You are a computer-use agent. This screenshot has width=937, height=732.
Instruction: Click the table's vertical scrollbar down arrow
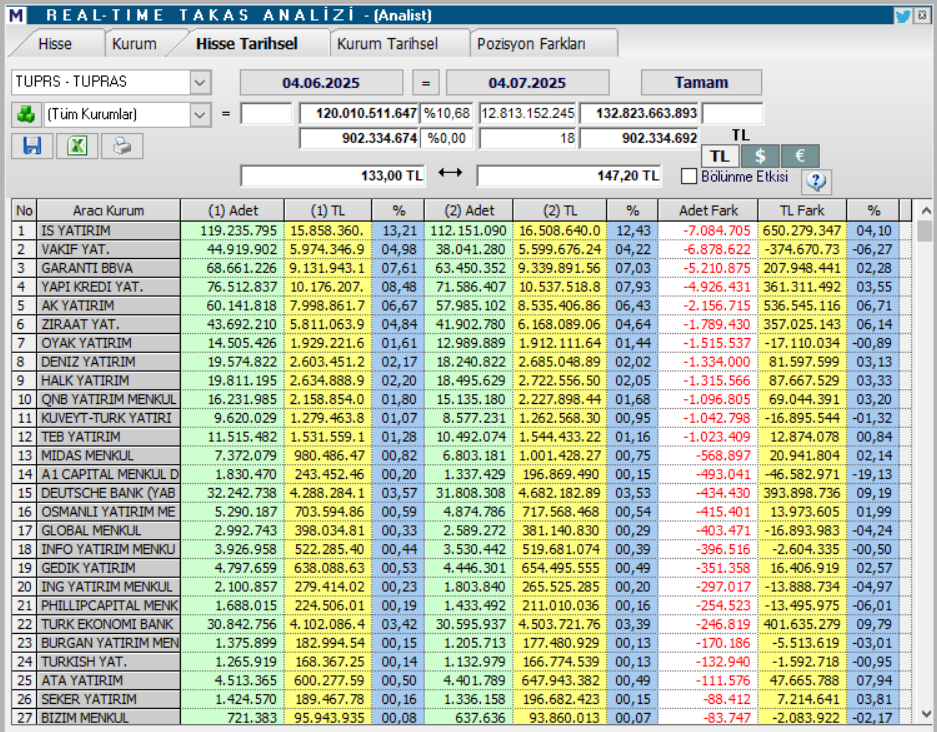tap(925, 712)
